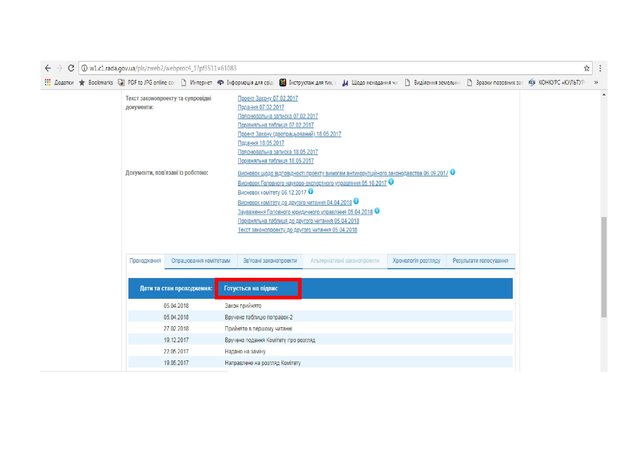Switch to Альтернативні законопроекти tab

[x=345, y=261]
